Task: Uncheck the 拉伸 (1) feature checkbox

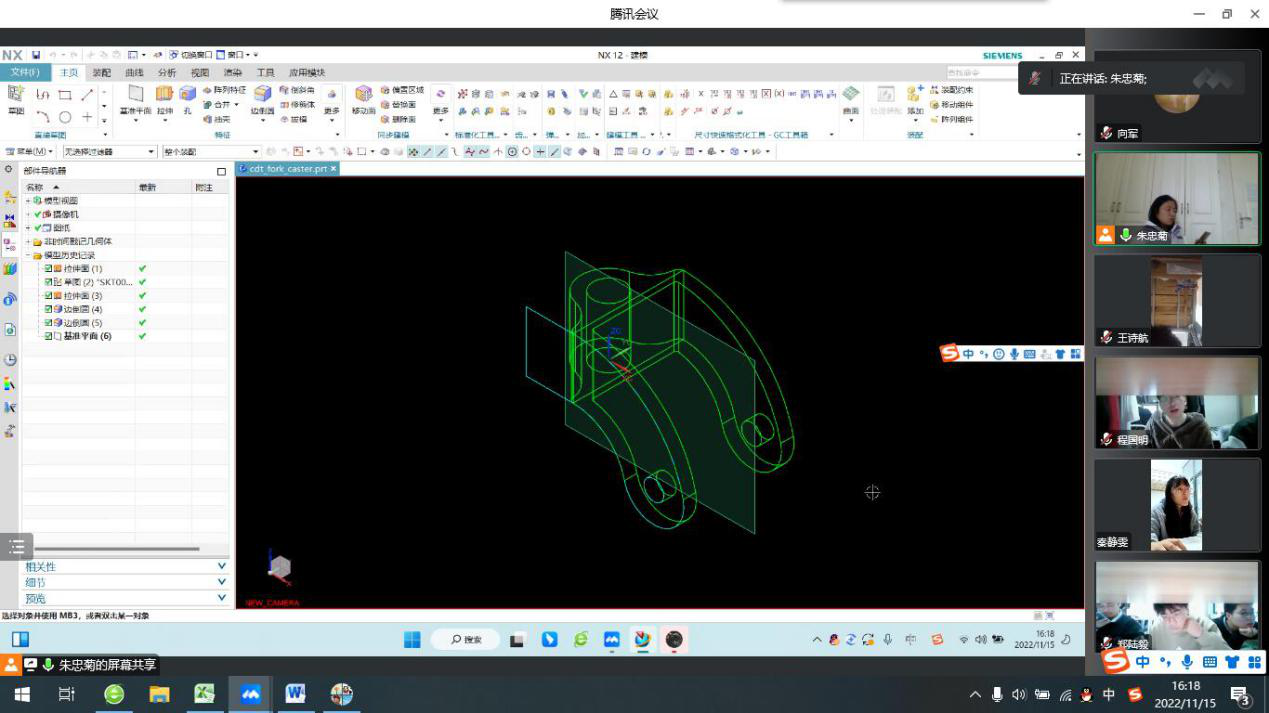Action: pyautogui.click(x=48, y=269)
